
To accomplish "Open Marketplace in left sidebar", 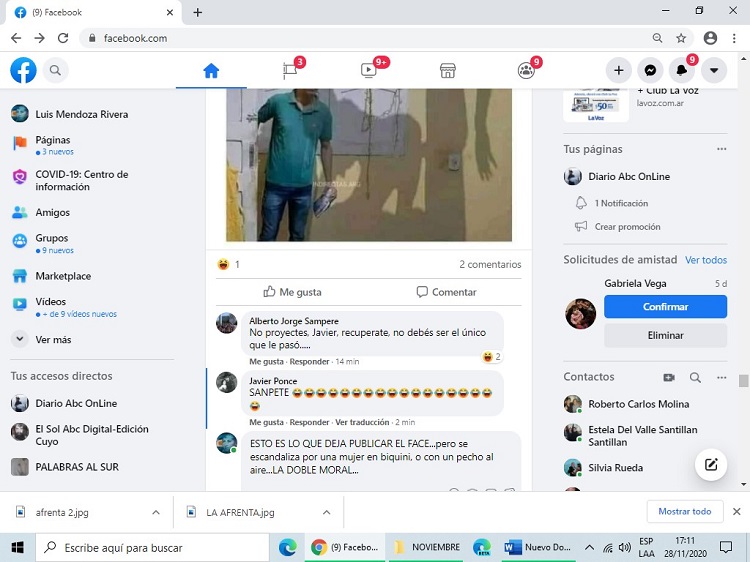I will click(63, 276).
